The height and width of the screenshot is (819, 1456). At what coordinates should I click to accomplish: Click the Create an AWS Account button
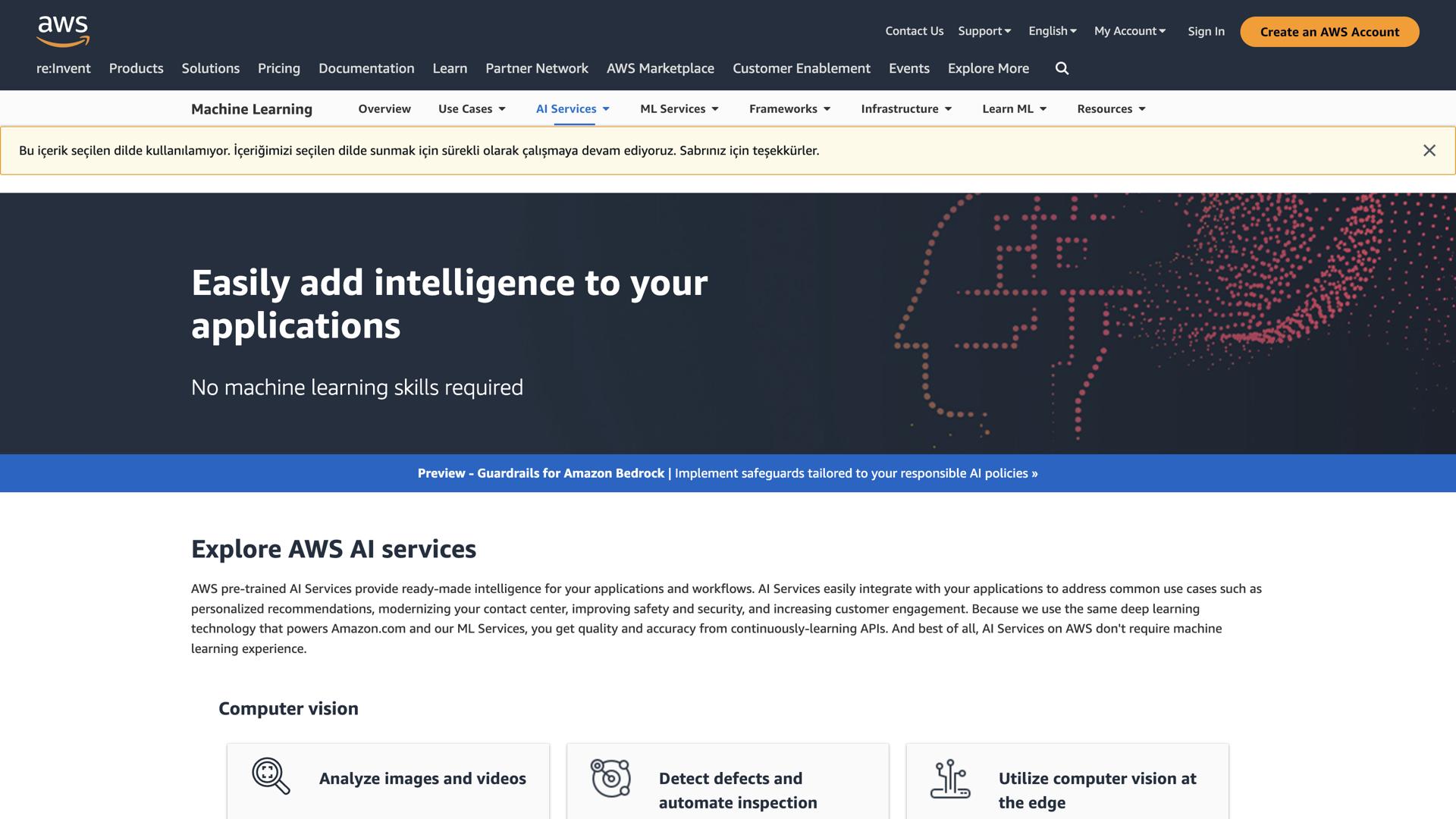[x=1329, y=32]
